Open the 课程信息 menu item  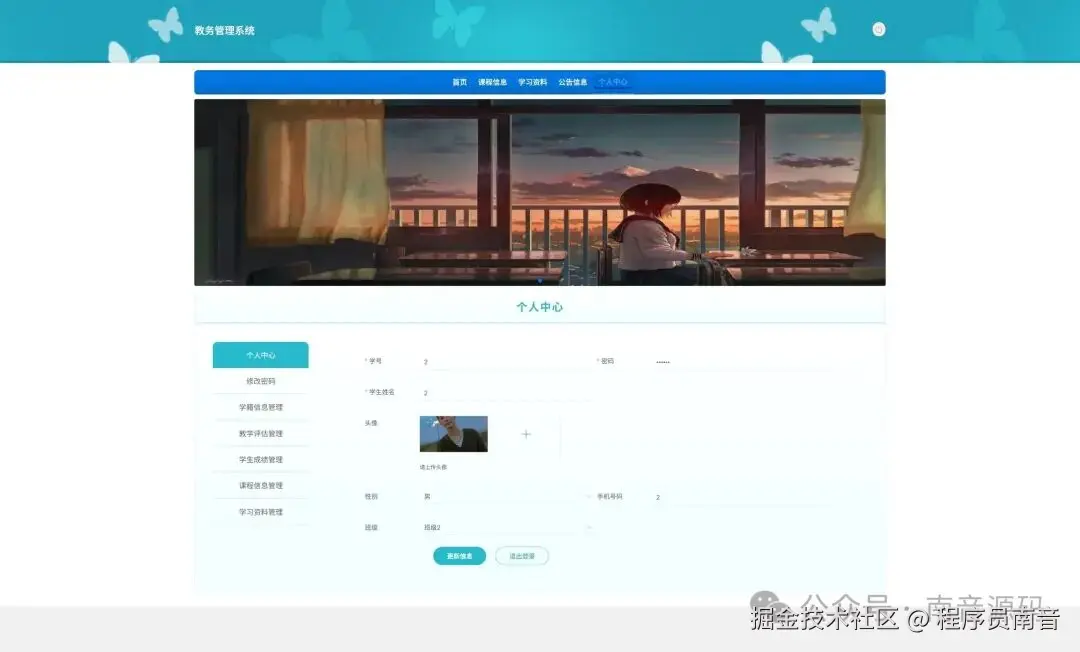coord(491,82)
